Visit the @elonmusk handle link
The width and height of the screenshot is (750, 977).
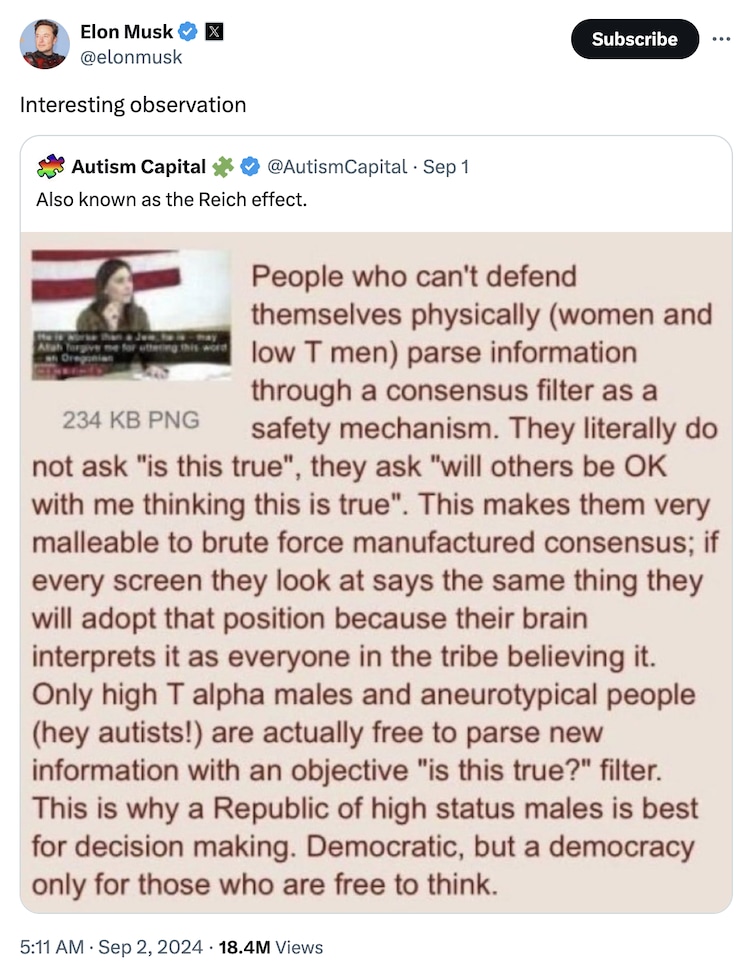[x=131, y=57]
